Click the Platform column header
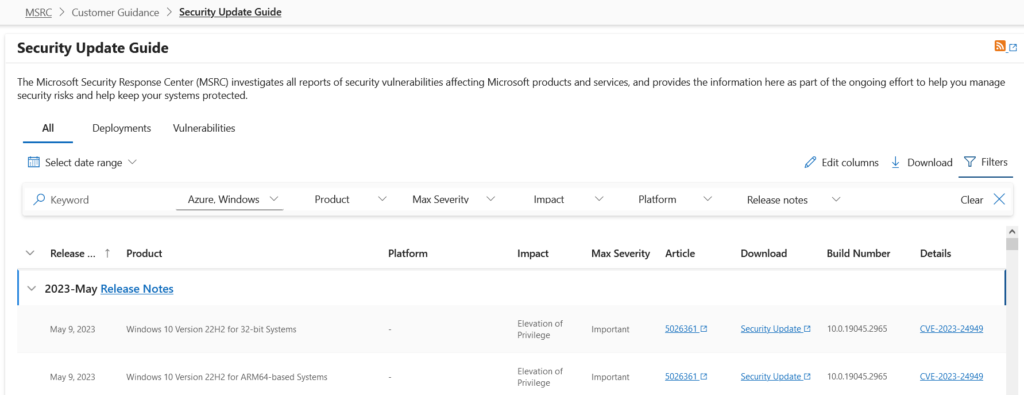This screenshot has height=395, width=1024. click(408, 253)
